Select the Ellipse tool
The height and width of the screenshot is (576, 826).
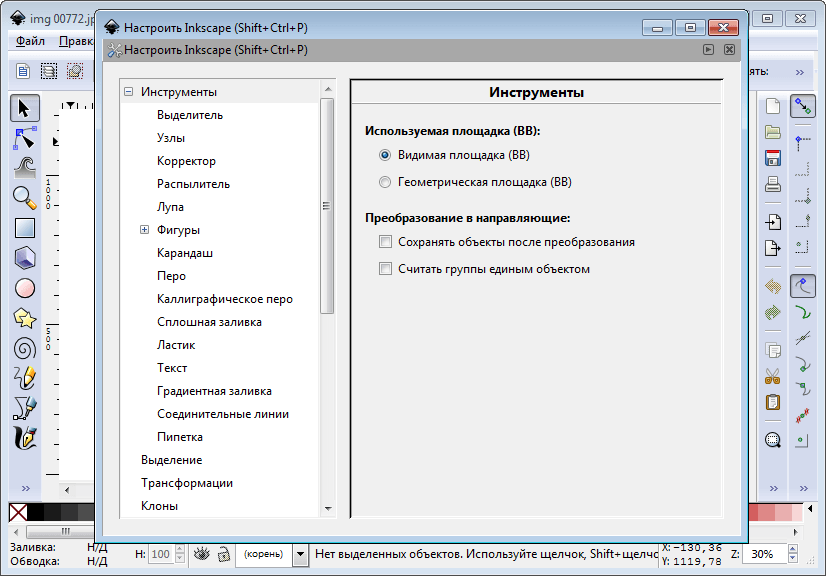click(x=24, y=288)
